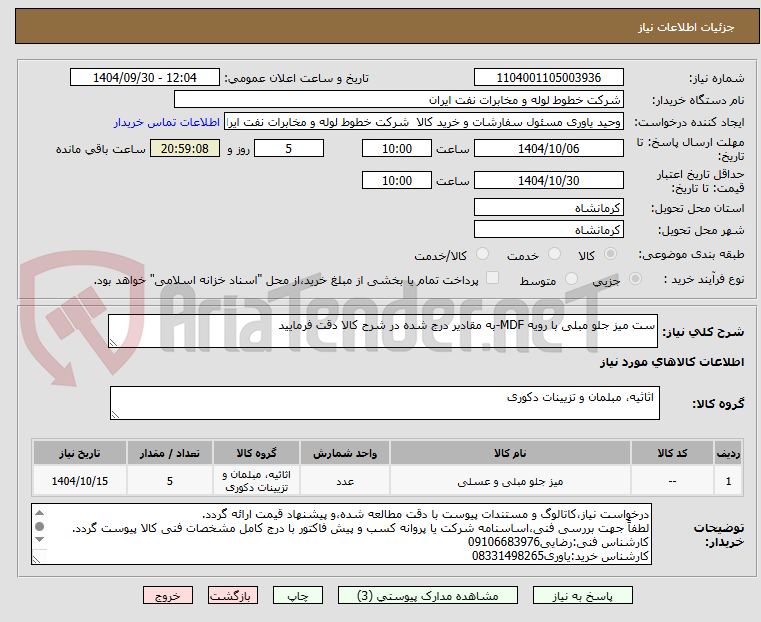Click scroll-down arrow in buyer notes box
This screenshot has width=761, height=622.
click(40, 540)
